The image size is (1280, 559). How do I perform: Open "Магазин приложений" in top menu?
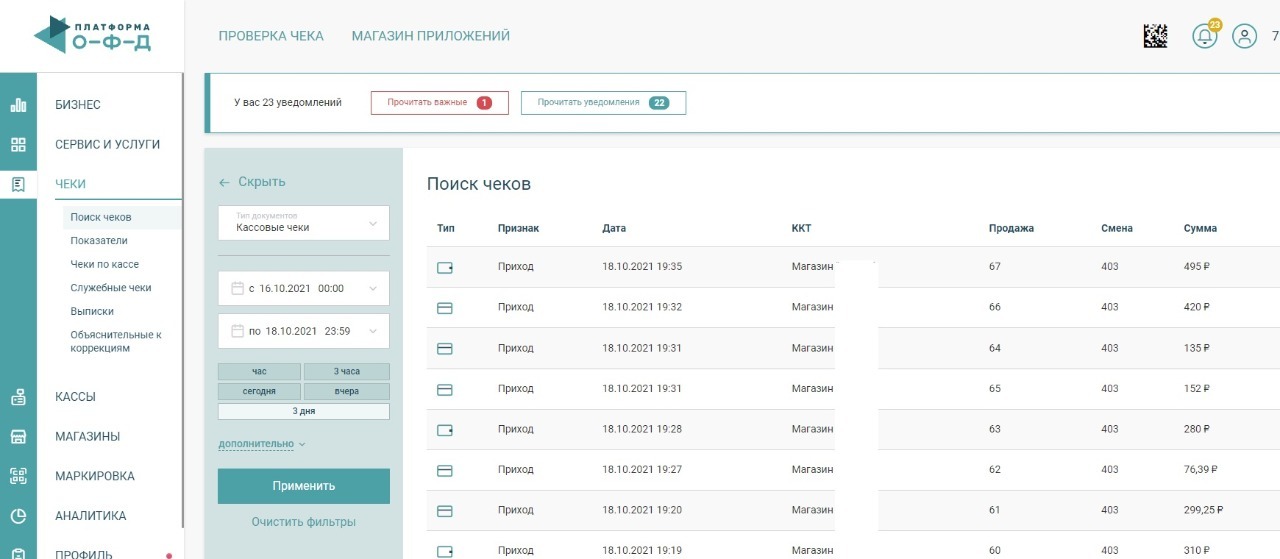(x=430, y=36)
